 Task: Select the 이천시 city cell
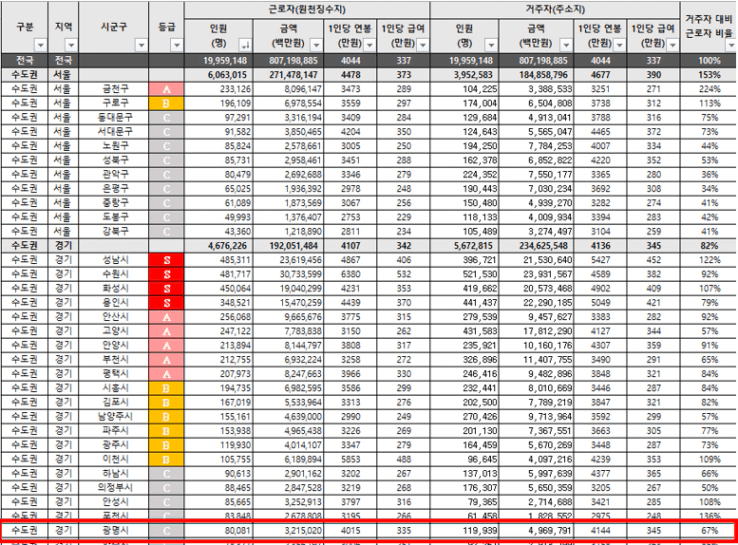point(113,459)
